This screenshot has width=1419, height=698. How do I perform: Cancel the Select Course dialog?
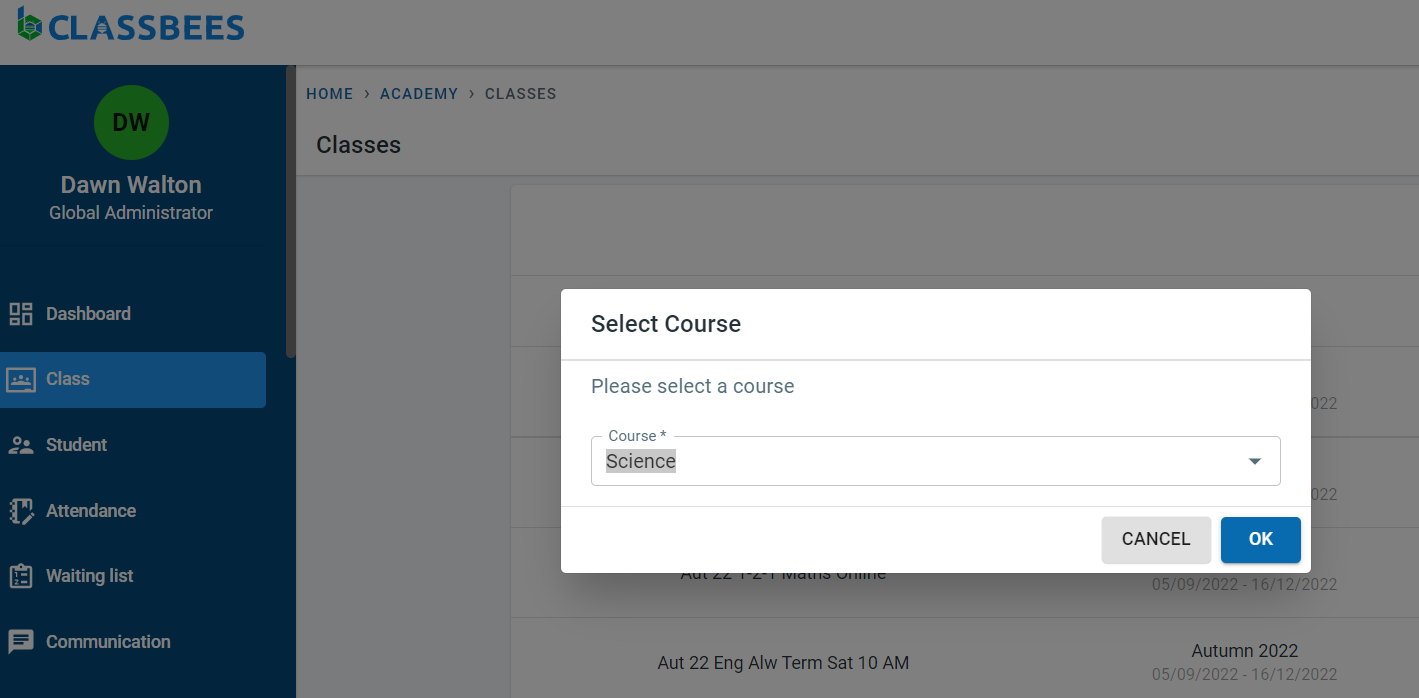point(1155,540)
